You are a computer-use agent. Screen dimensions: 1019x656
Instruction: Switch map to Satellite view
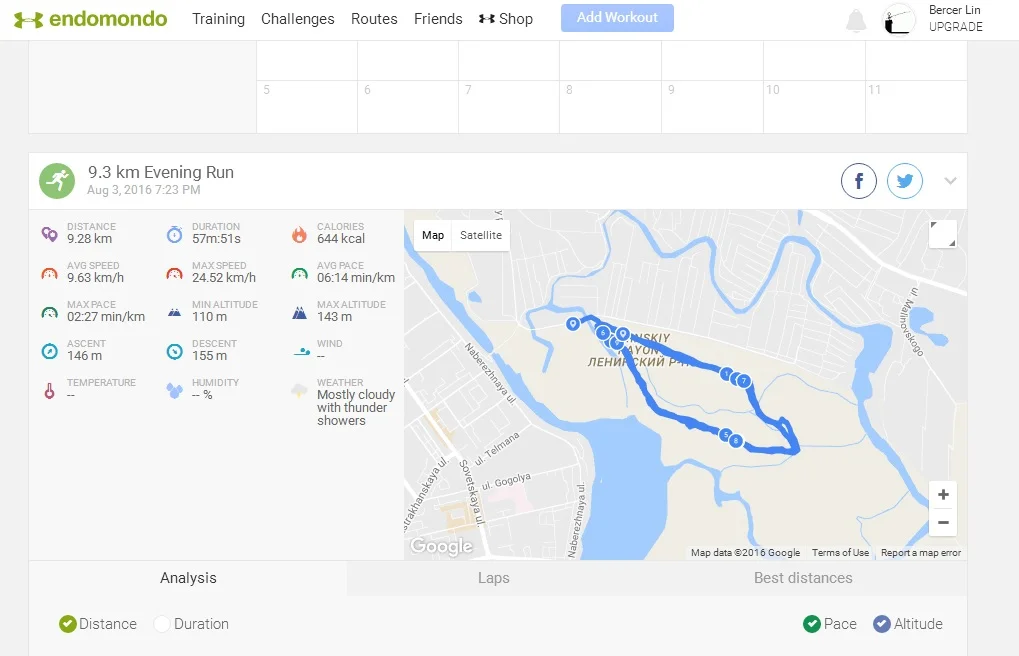tap(480, 236)
